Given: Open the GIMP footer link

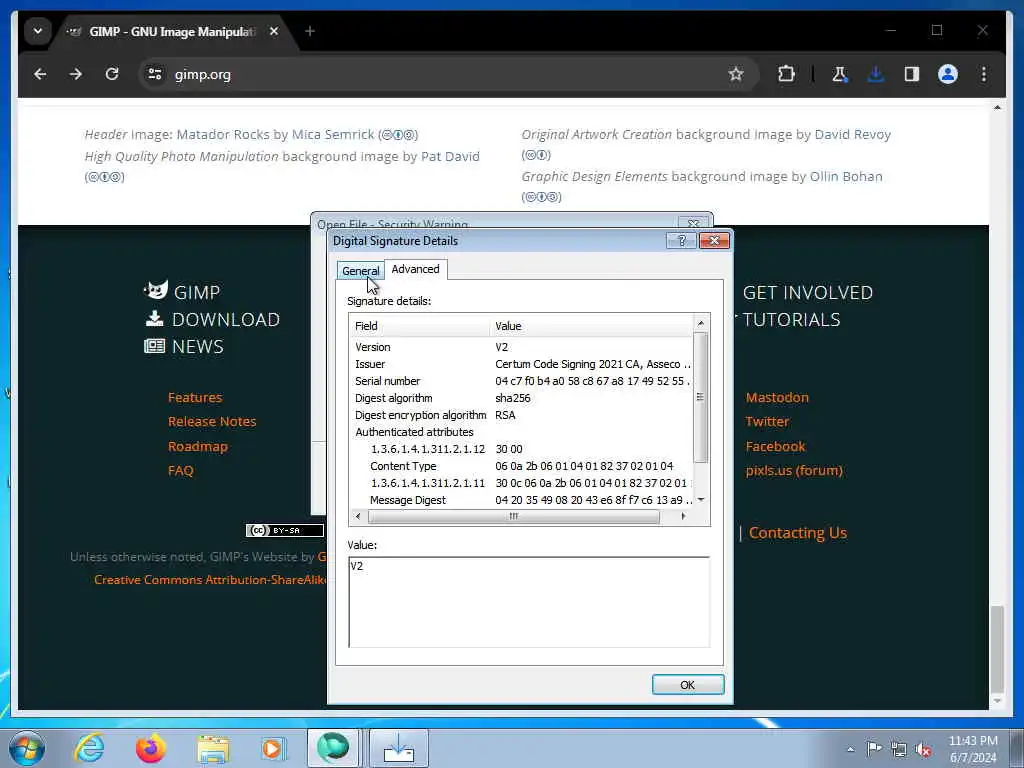Looking at the screenshot, I should [183, 291].
